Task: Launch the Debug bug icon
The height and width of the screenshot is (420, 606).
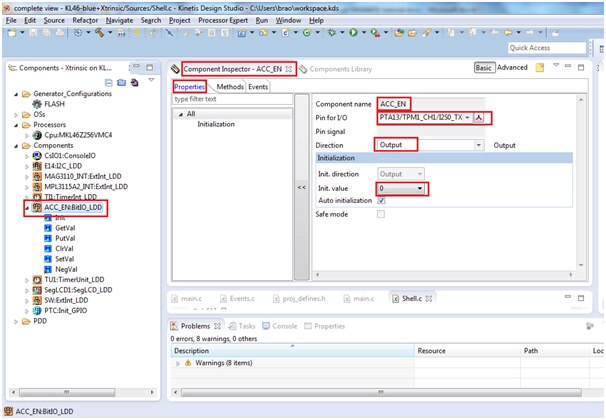Action: [332, 33]
